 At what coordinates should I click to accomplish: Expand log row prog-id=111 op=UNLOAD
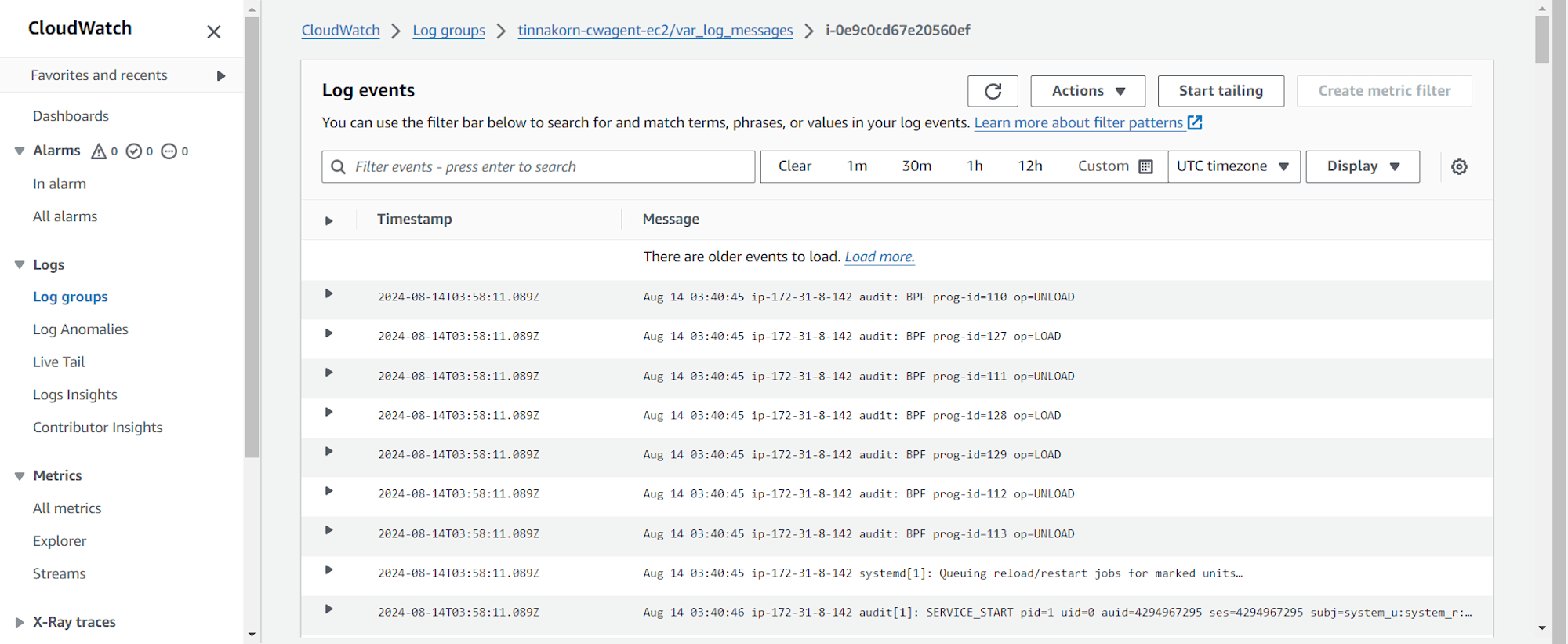pos(329,373)
